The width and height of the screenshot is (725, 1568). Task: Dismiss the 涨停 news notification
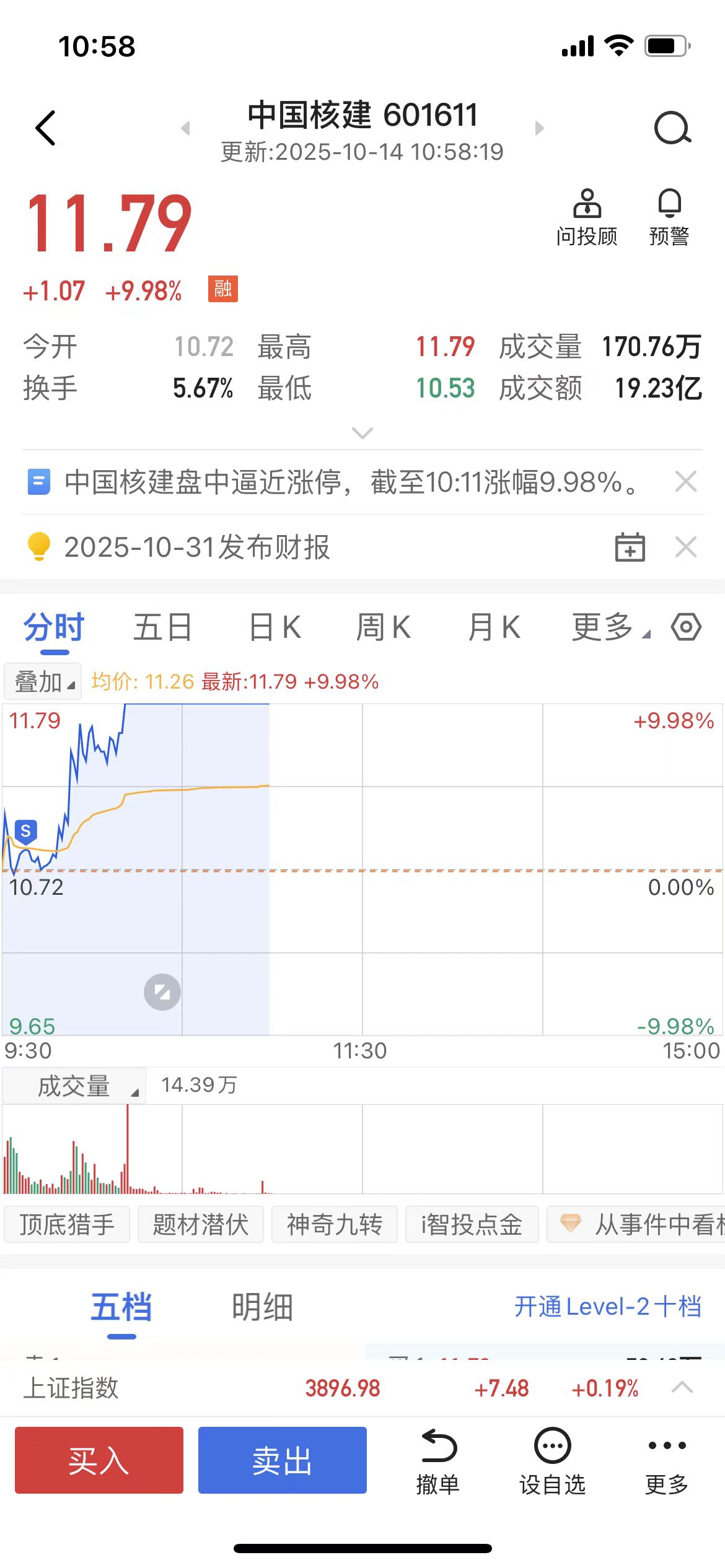click(x=685, y=481)
